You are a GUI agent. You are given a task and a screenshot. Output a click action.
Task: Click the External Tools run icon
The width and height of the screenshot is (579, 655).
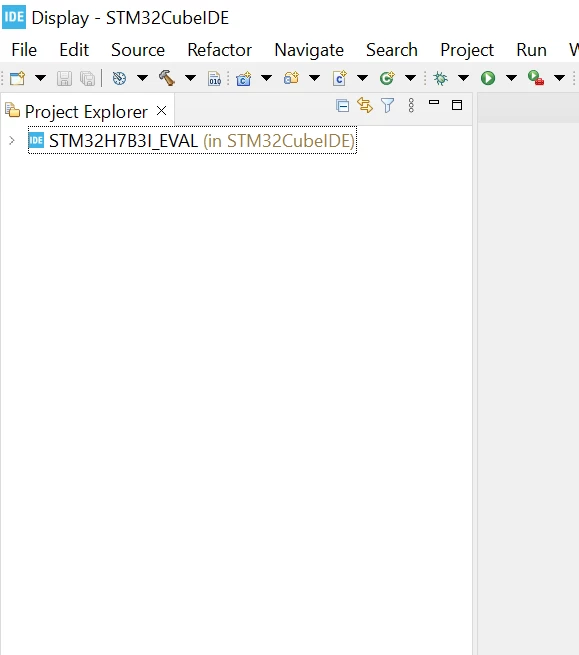536,78
